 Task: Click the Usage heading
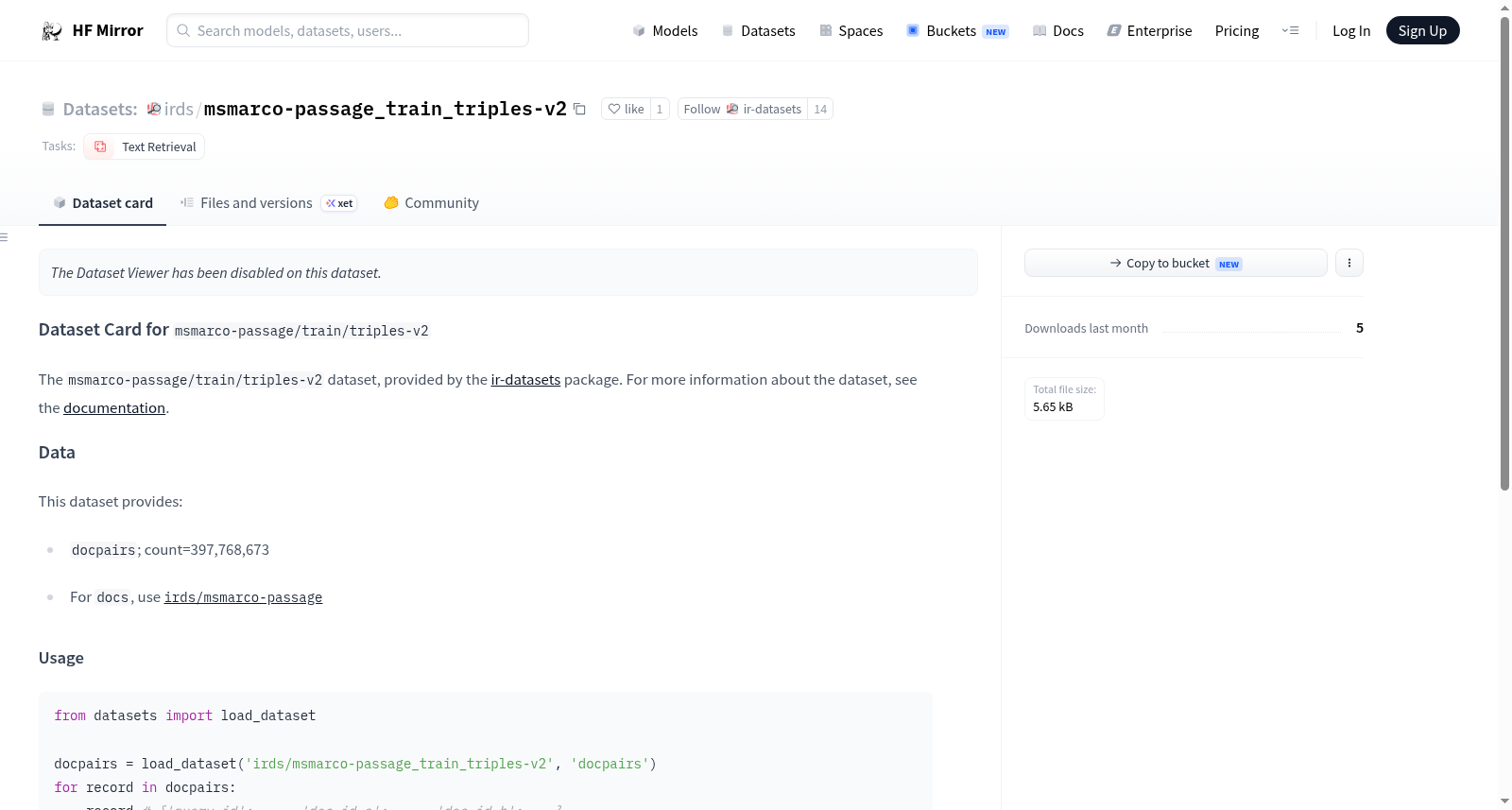61,658
